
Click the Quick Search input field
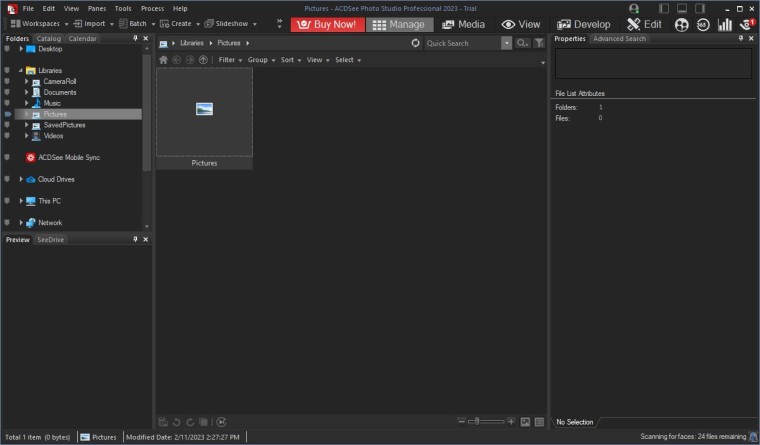click(x=462, y=43)
